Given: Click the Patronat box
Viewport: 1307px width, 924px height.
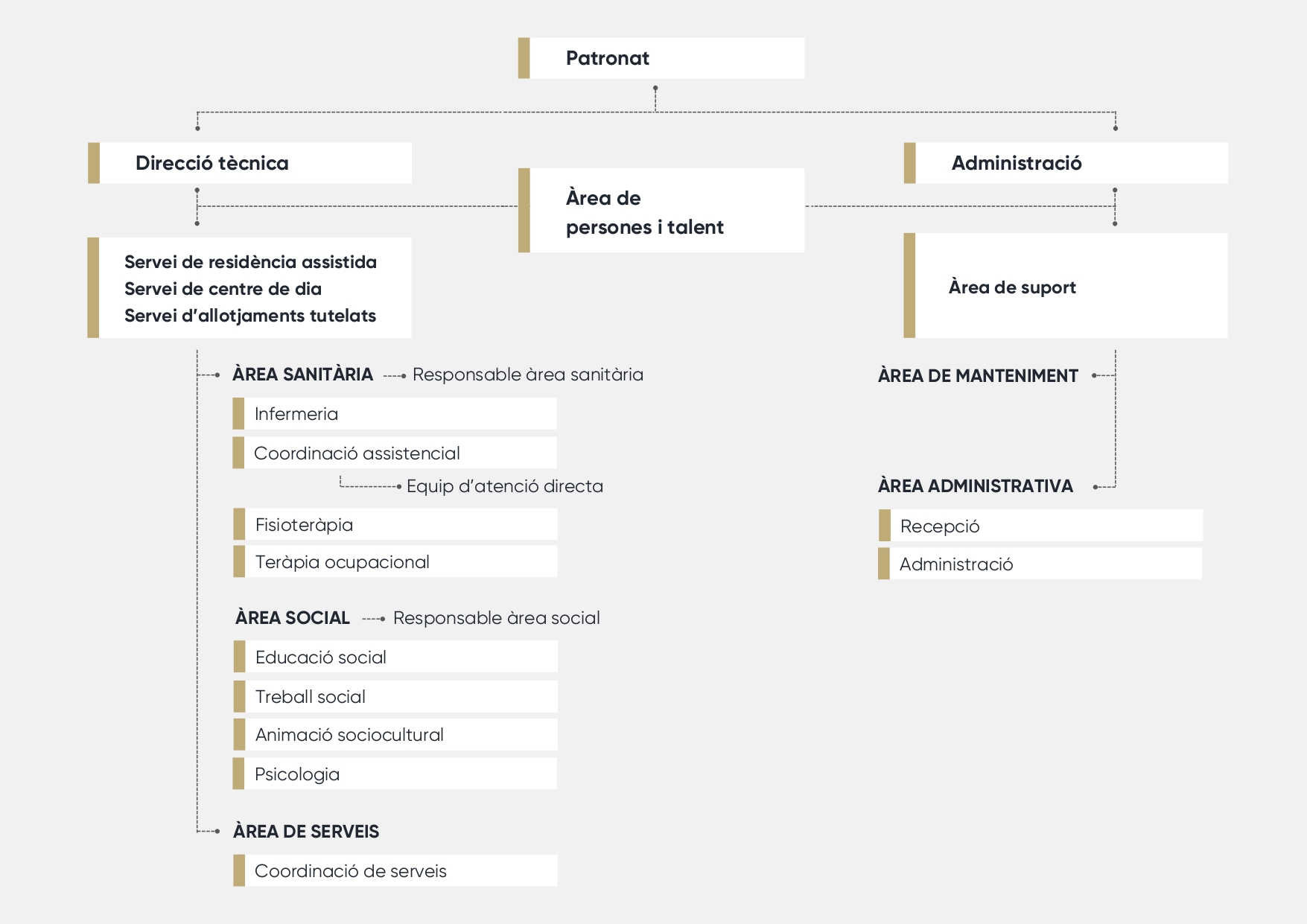Looking at the screenshot, I should [661, 58].
